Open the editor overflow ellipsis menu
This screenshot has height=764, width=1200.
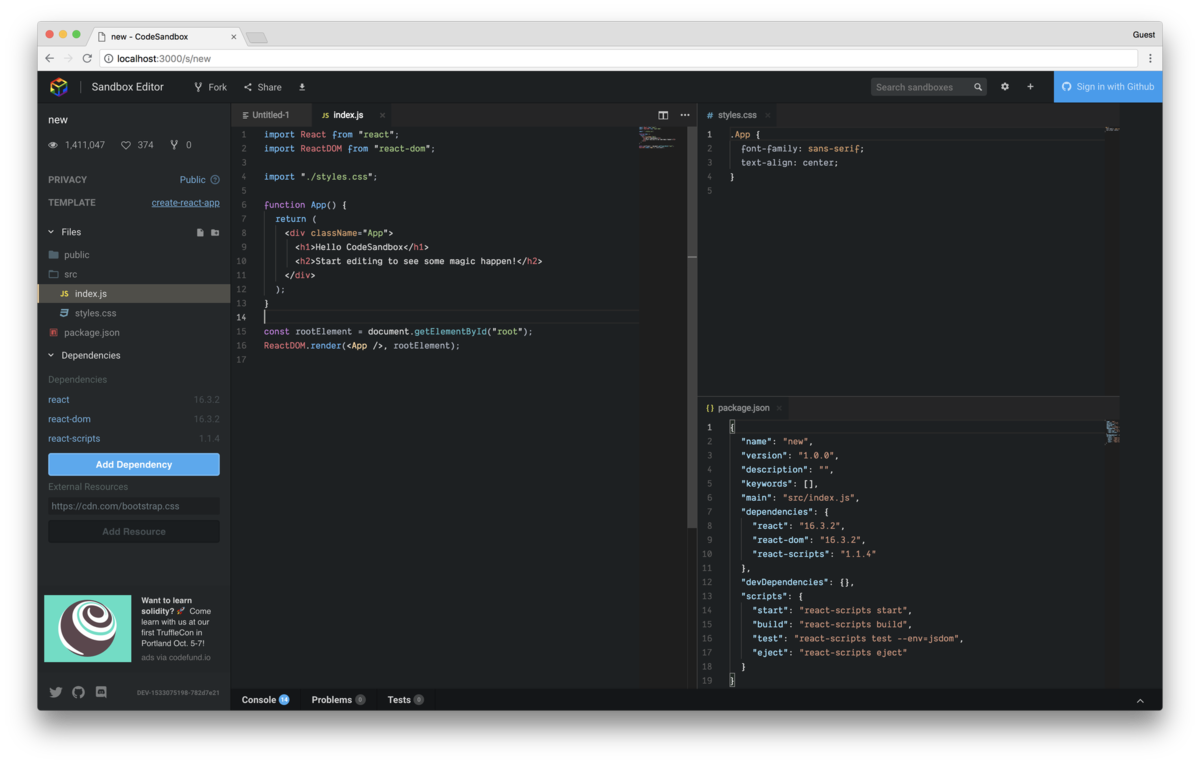pyautogui.click(x=684, y=114)
